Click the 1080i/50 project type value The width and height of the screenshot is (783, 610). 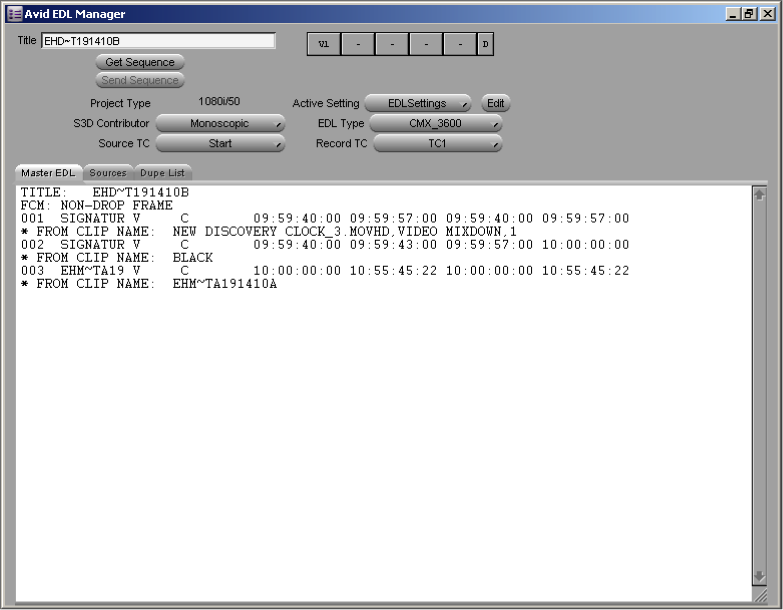(x=219, y=101)
